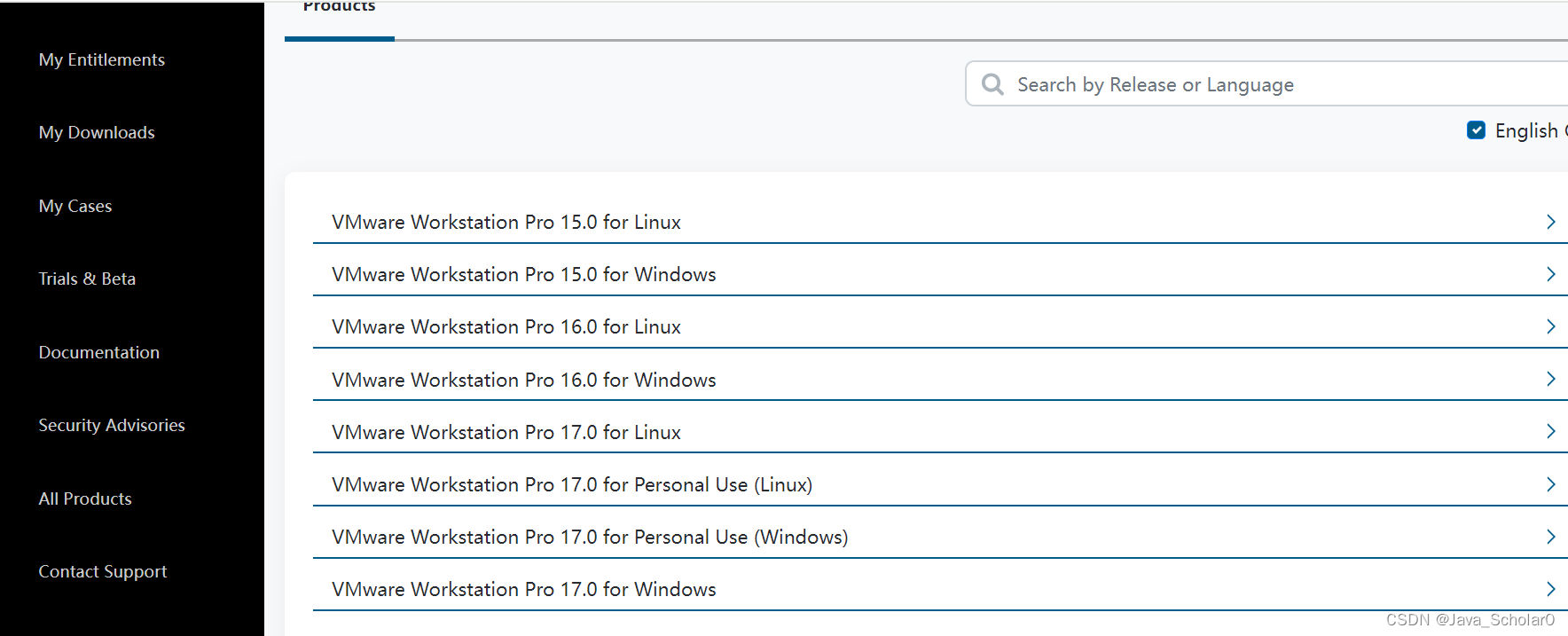Open My Cases page

coord(75,206)
